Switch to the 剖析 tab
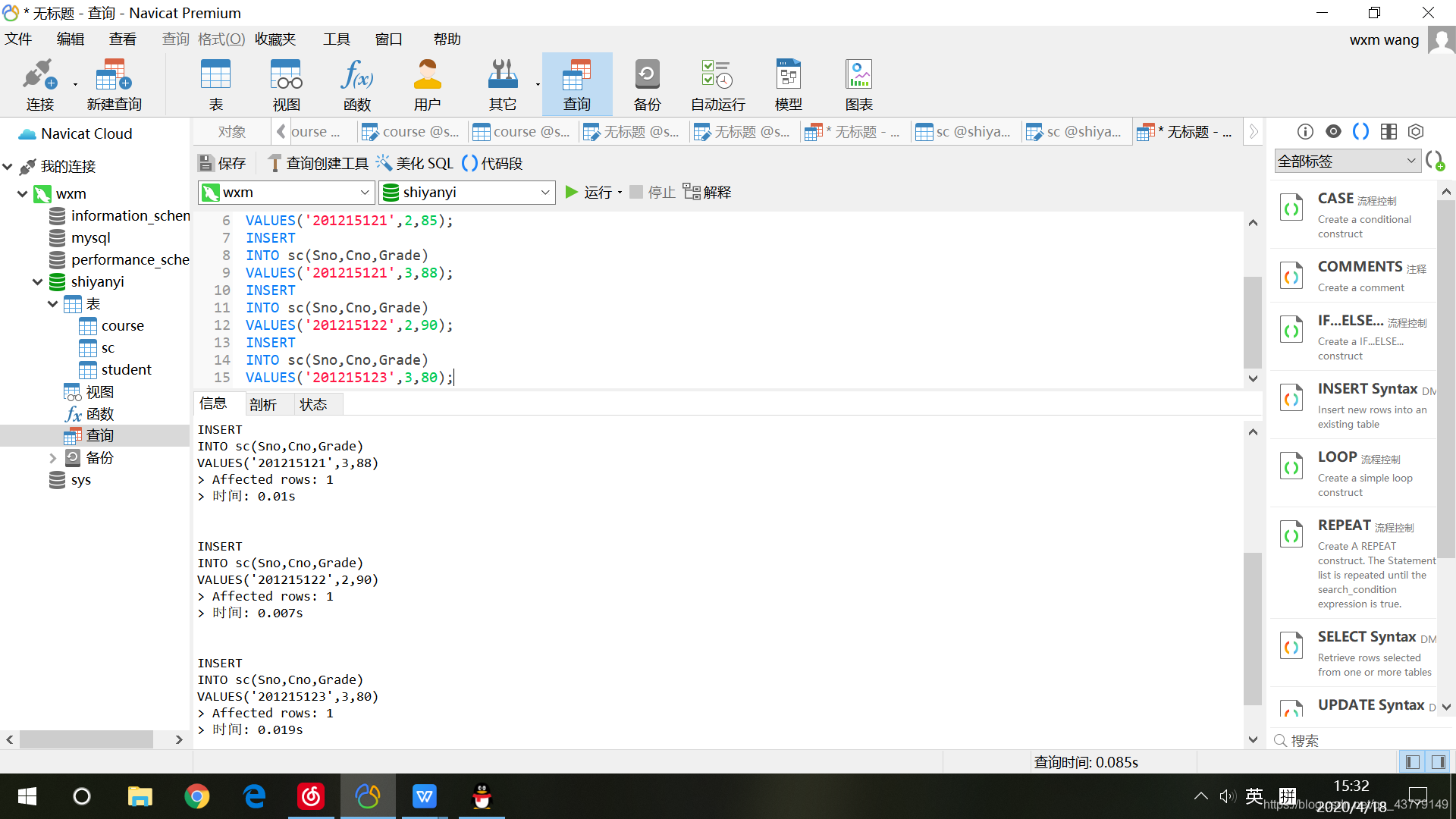 tap(264, 403)
